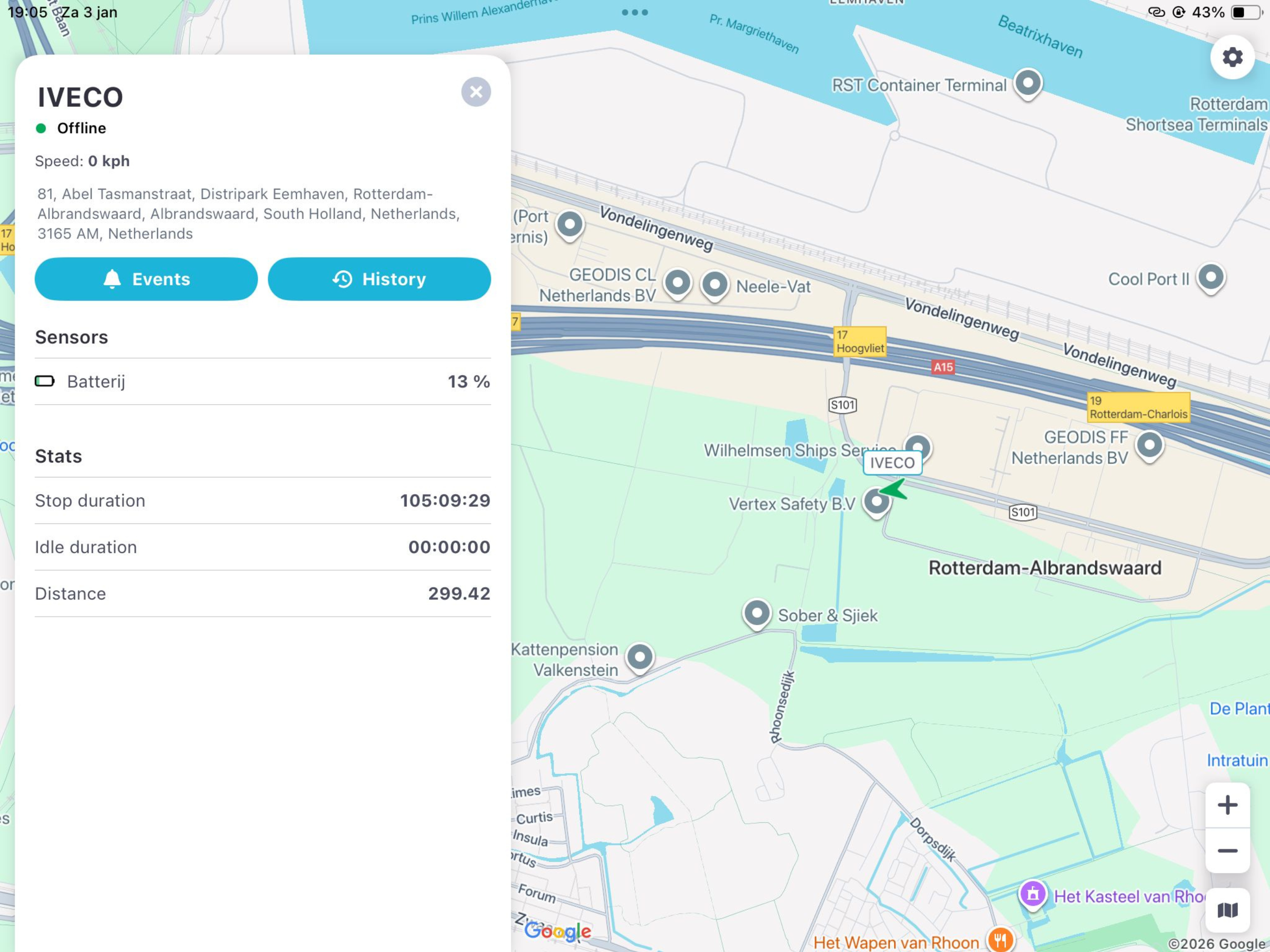Select the Port pin near Vondelingenweg

(x=569, y=225)
